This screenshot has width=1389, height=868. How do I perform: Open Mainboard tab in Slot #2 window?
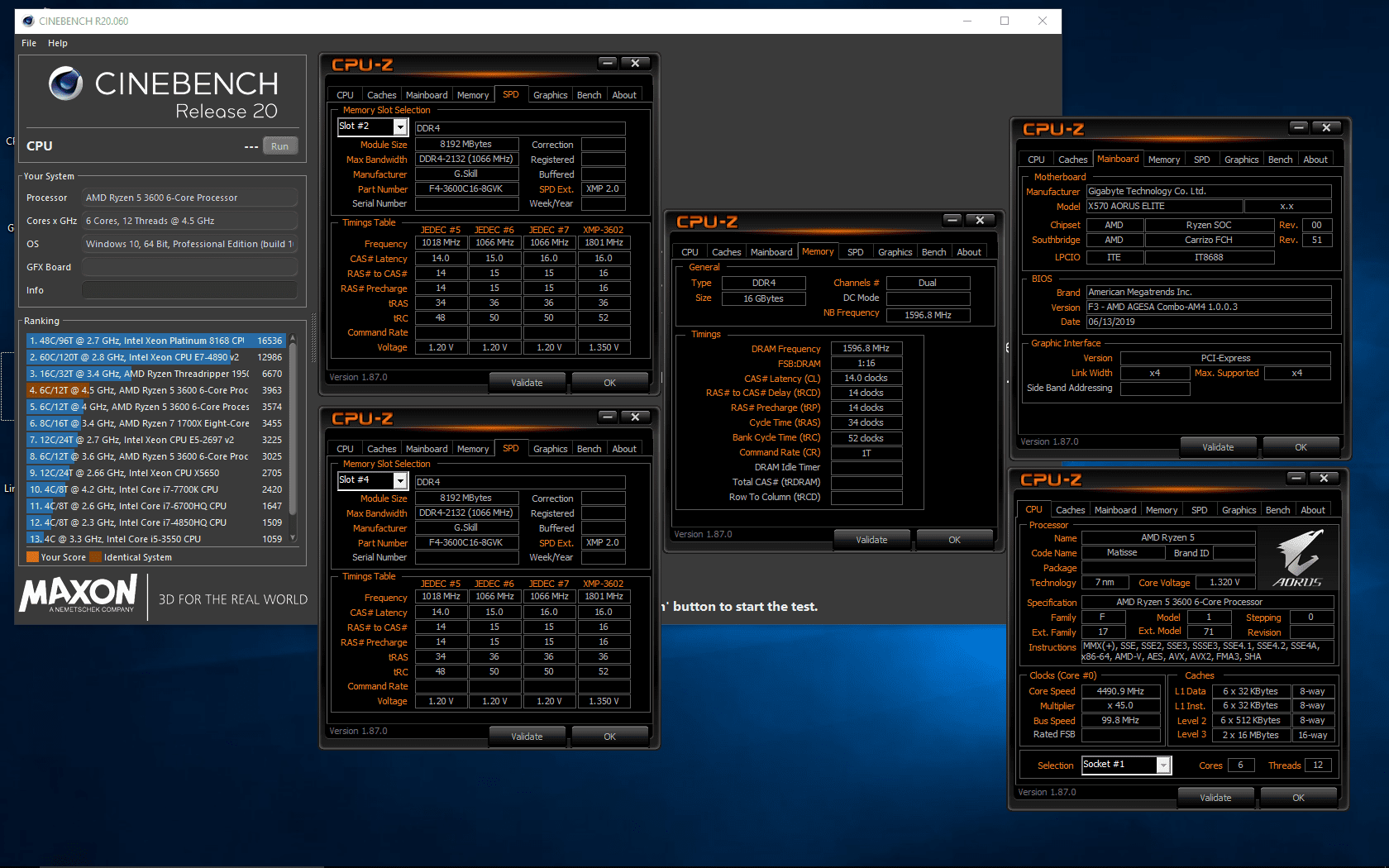point(427,95)
